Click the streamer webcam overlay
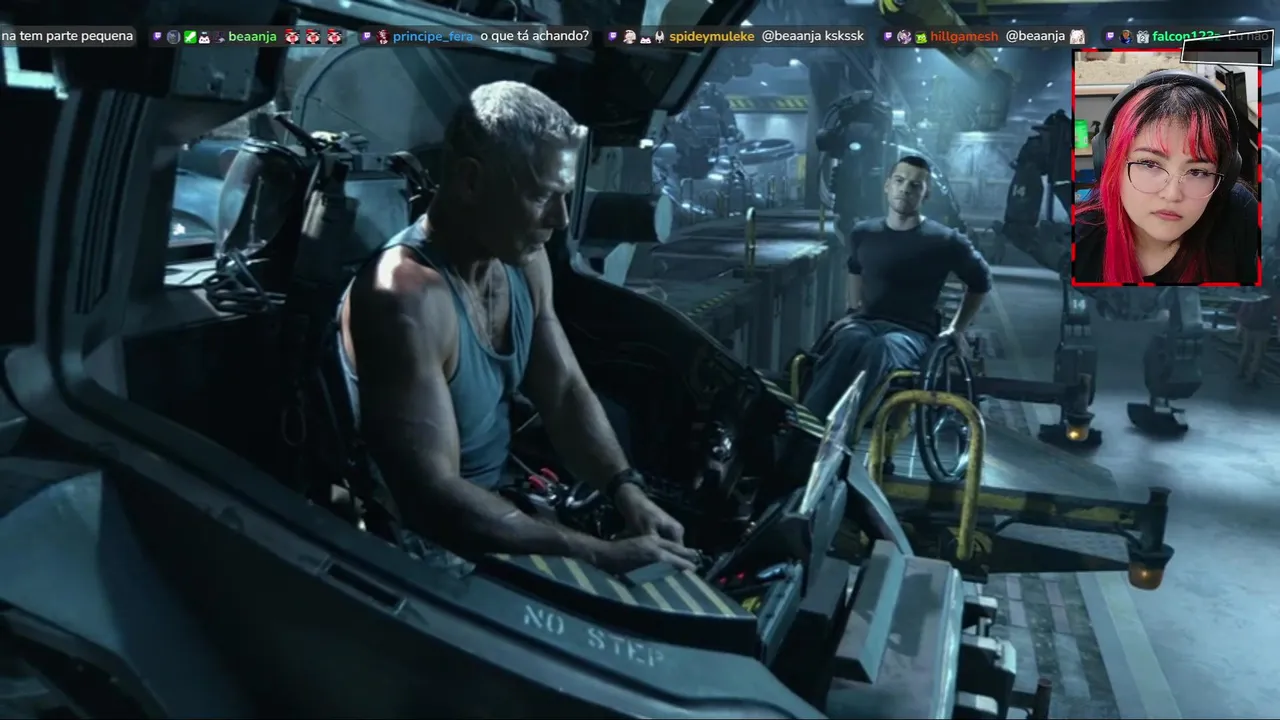The height and width of the screenshot is (720, 1280). [1166, 167]
